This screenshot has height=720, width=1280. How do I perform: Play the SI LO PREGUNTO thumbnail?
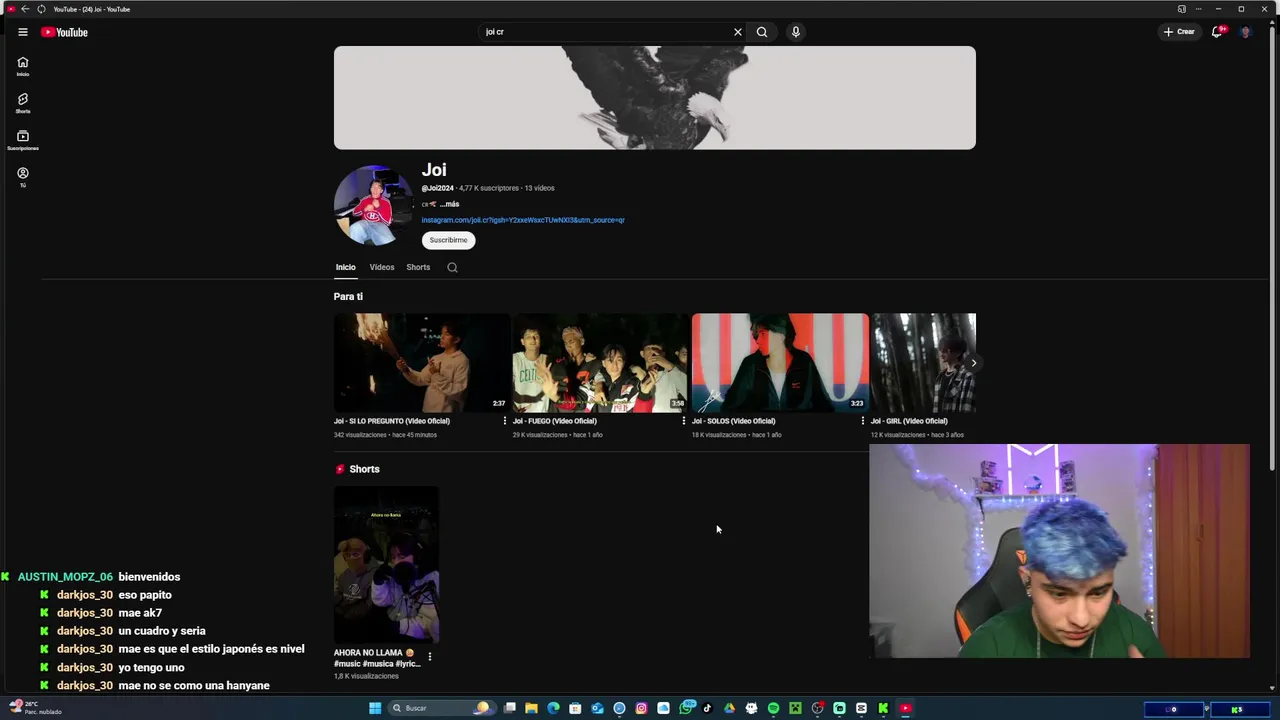pos(422,362)
